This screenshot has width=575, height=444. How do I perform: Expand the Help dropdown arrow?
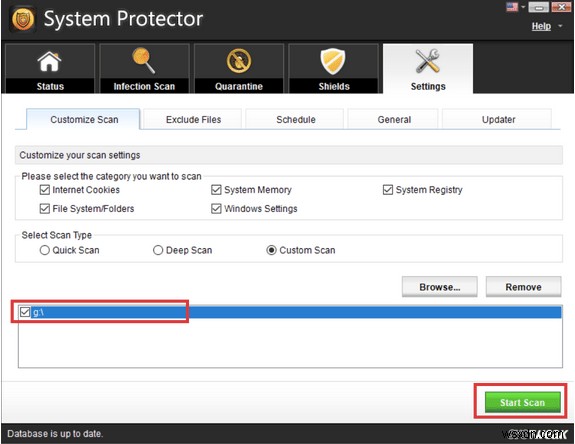[560, 26]
